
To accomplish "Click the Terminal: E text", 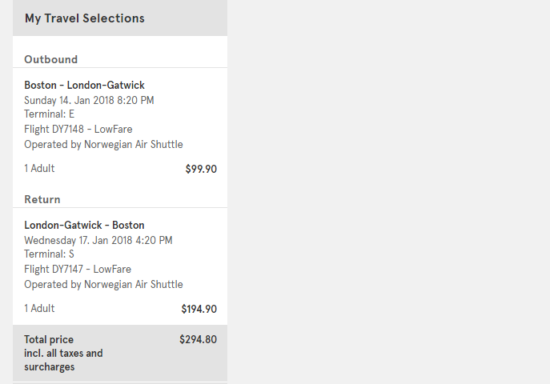I will point(49,114).
